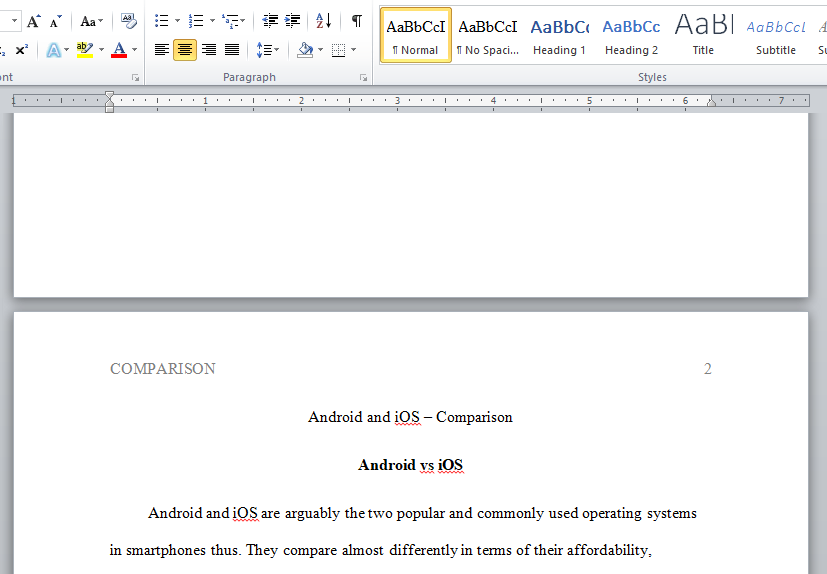Align text to the right
The width and height of the screenshot is (827, 574).
point(209,50)
